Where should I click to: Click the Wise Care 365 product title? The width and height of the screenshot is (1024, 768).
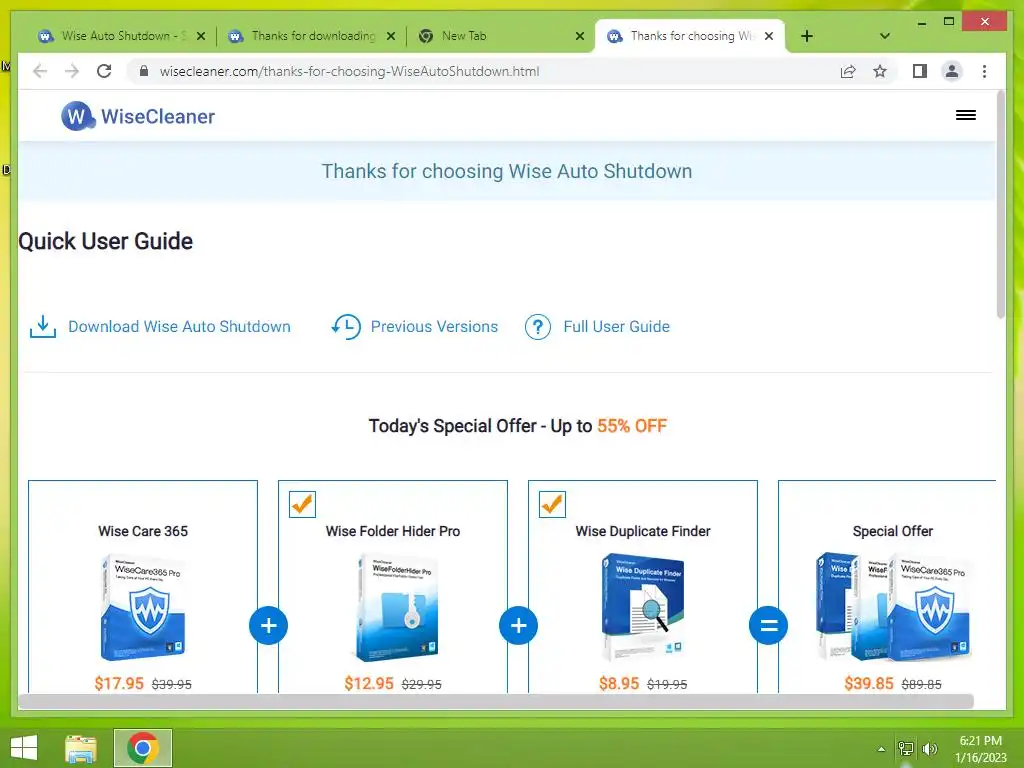(x=143, y=531)
